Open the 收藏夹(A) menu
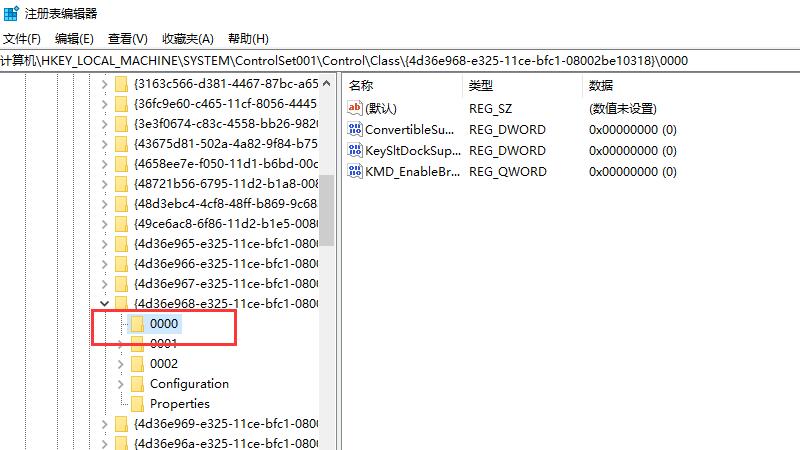This screenshot has height=450, width=800. click(x=187, y=38)
